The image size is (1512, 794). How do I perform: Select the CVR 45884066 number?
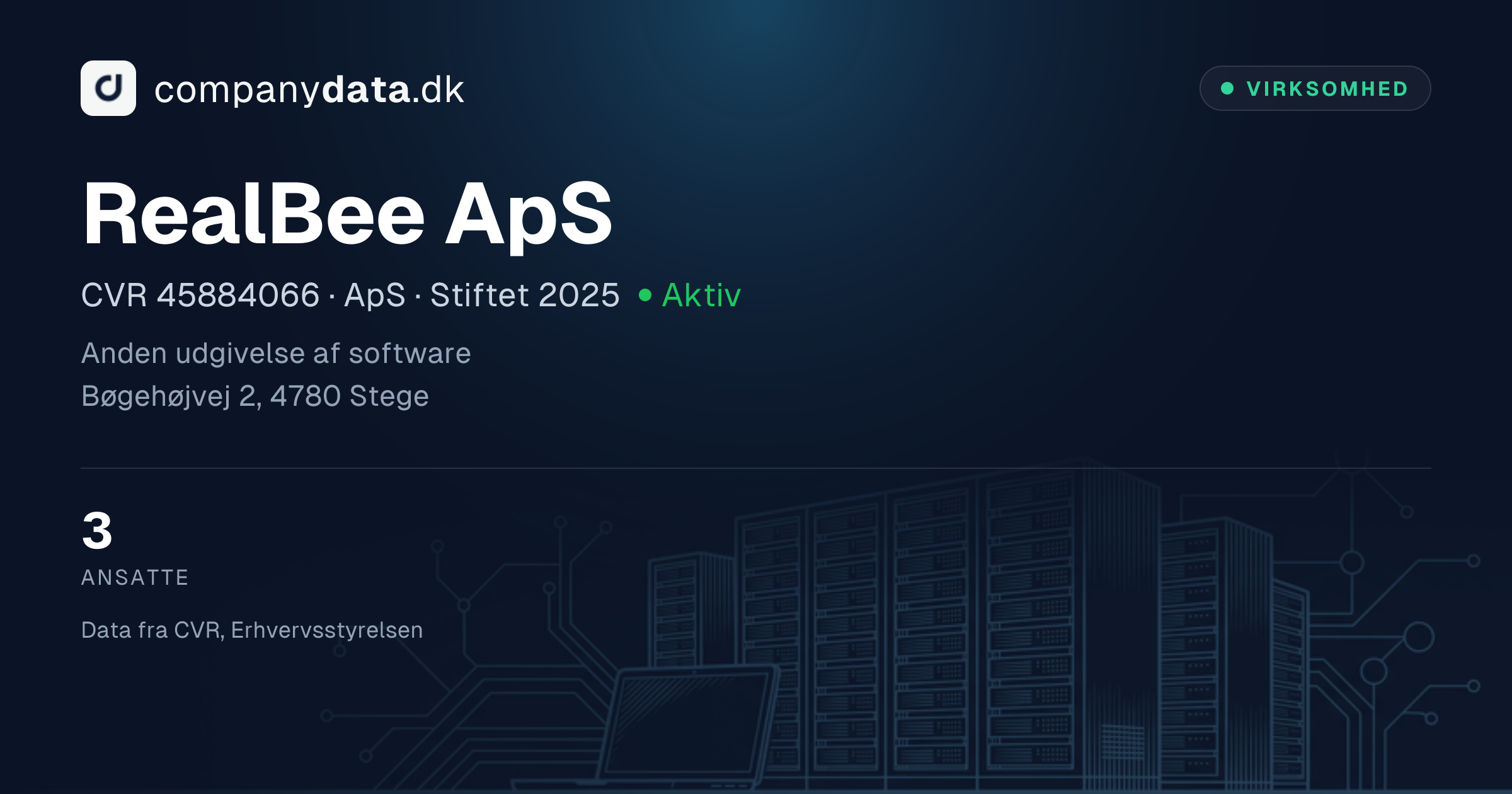[200, 295]
